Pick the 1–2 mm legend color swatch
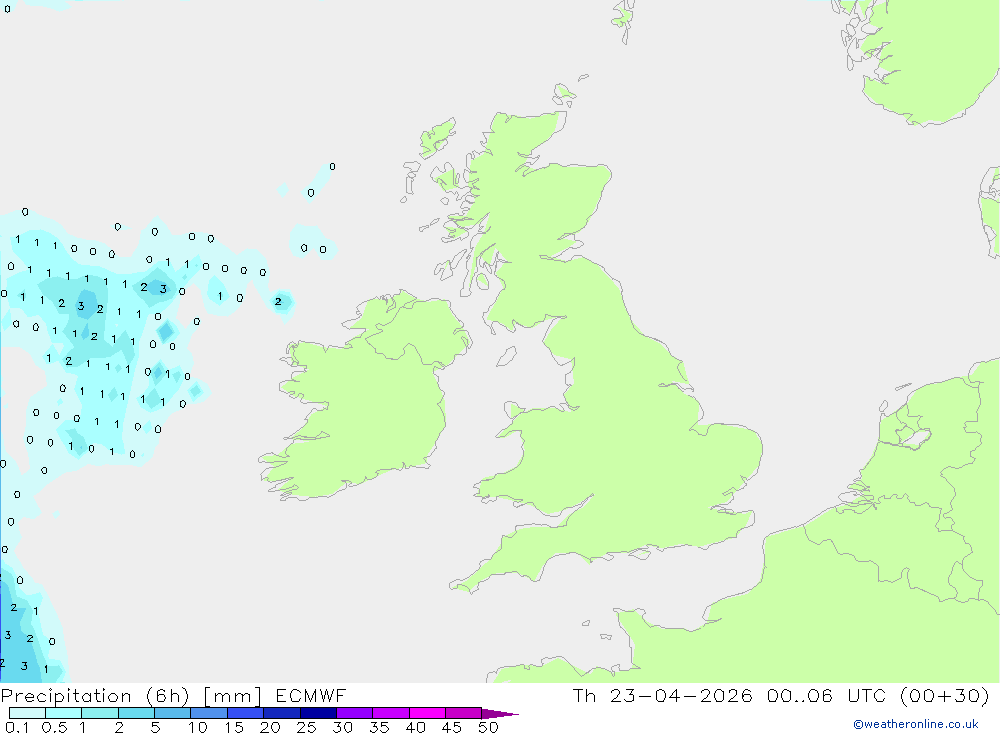This screenshot has height=733, width=1000. (x=99, y=713)
